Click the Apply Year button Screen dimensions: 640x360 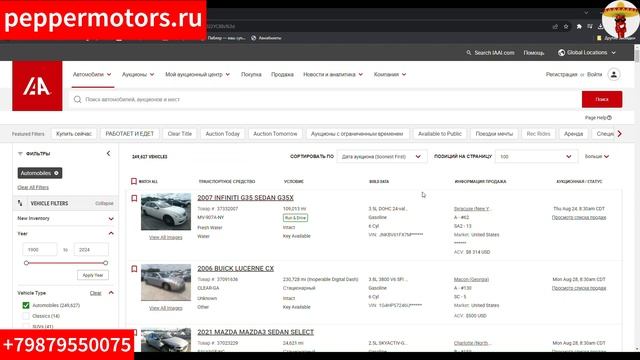coord(93,275)
